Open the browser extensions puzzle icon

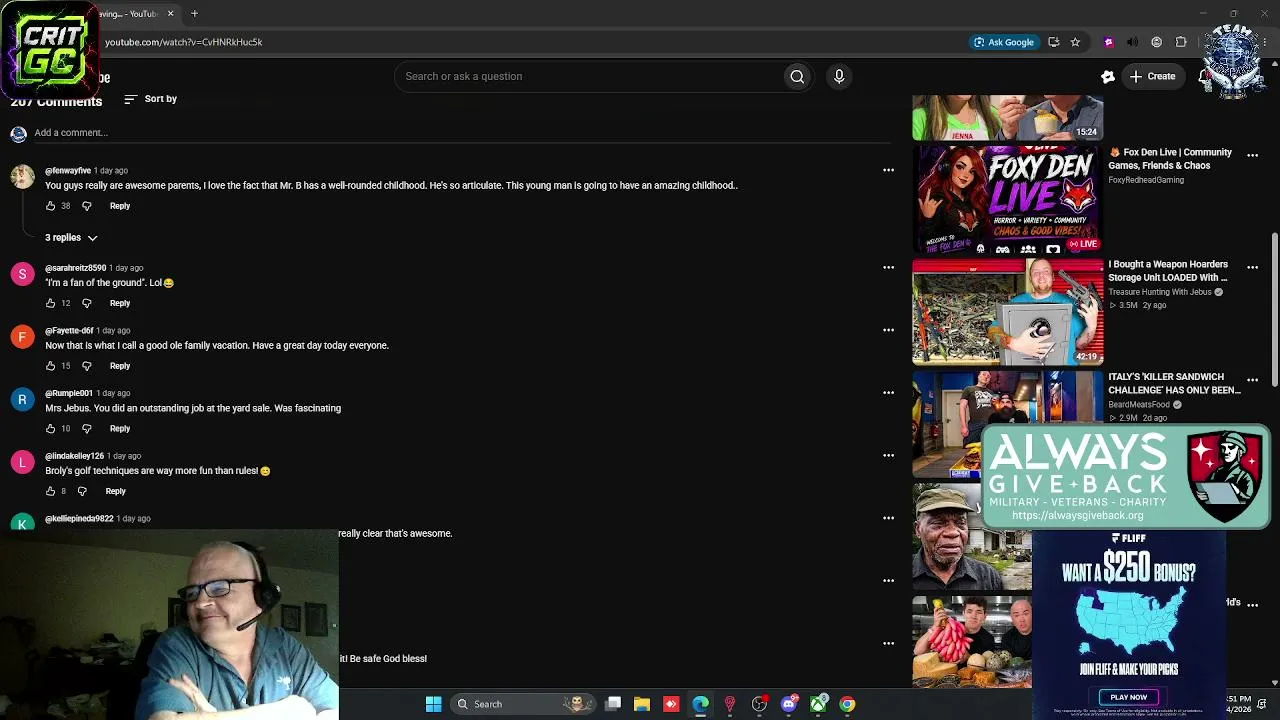pos(1181,42)
